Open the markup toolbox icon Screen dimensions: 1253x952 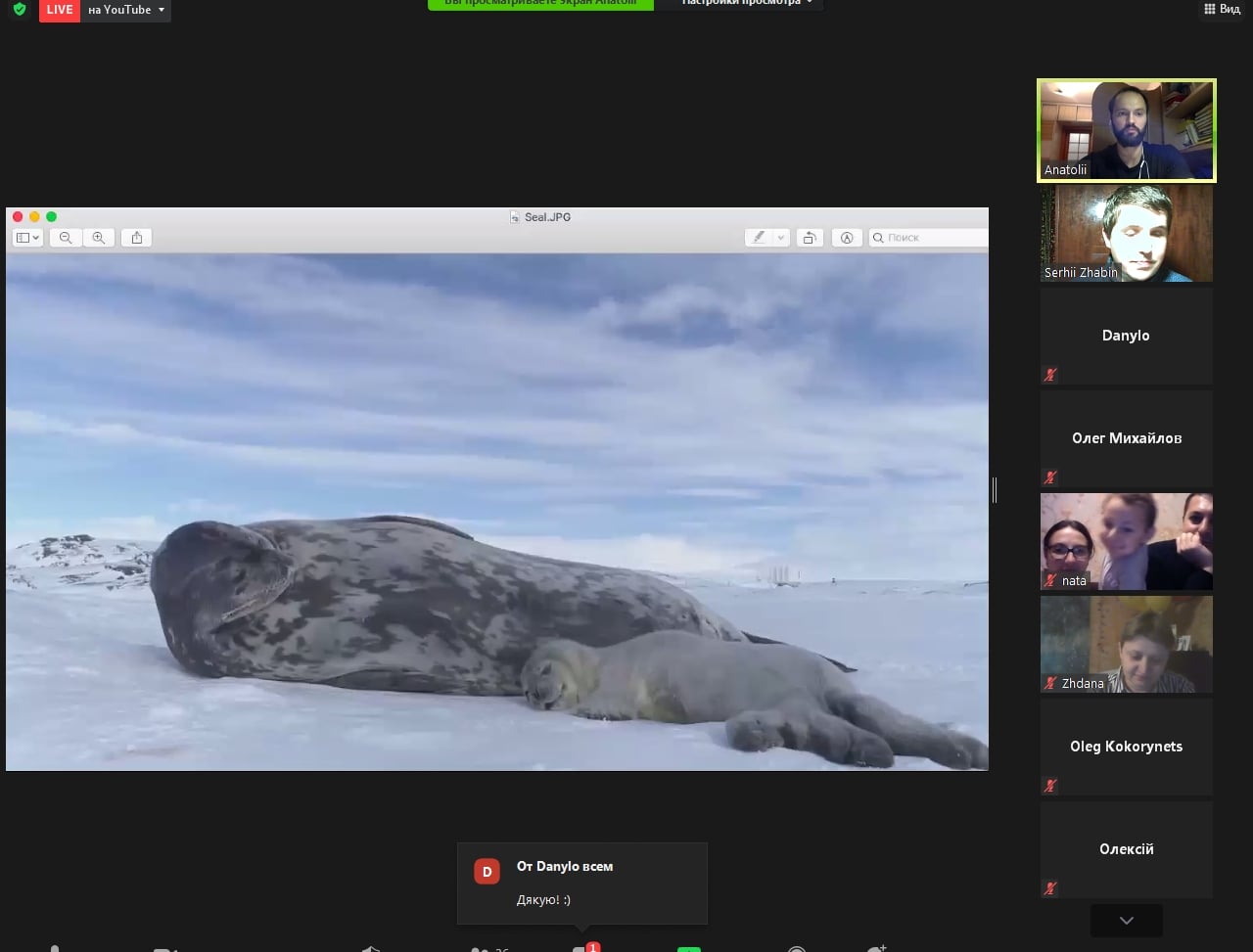point(847,238)
